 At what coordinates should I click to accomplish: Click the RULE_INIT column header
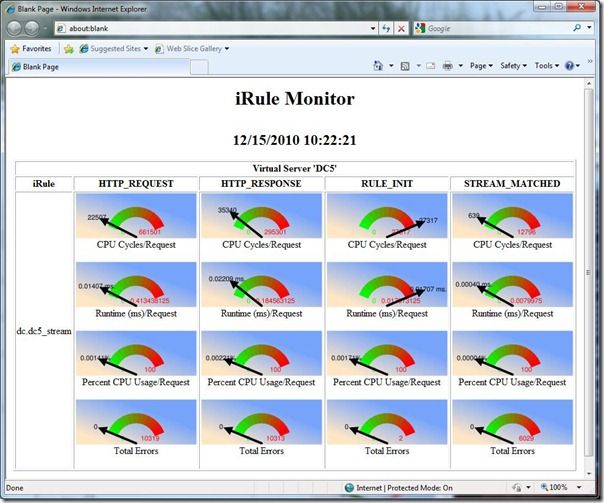pos(387,184)
